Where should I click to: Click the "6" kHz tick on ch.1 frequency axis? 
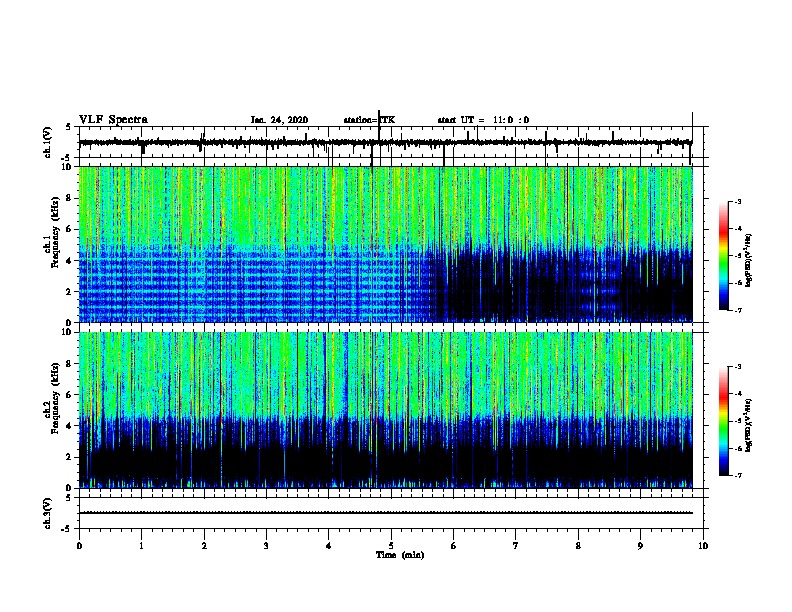point(70,229)
